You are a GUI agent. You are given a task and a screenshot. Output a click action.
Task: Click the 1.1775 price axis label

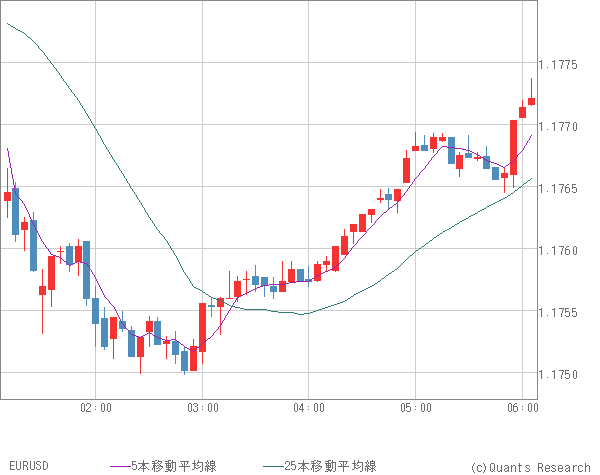(558, 65)
